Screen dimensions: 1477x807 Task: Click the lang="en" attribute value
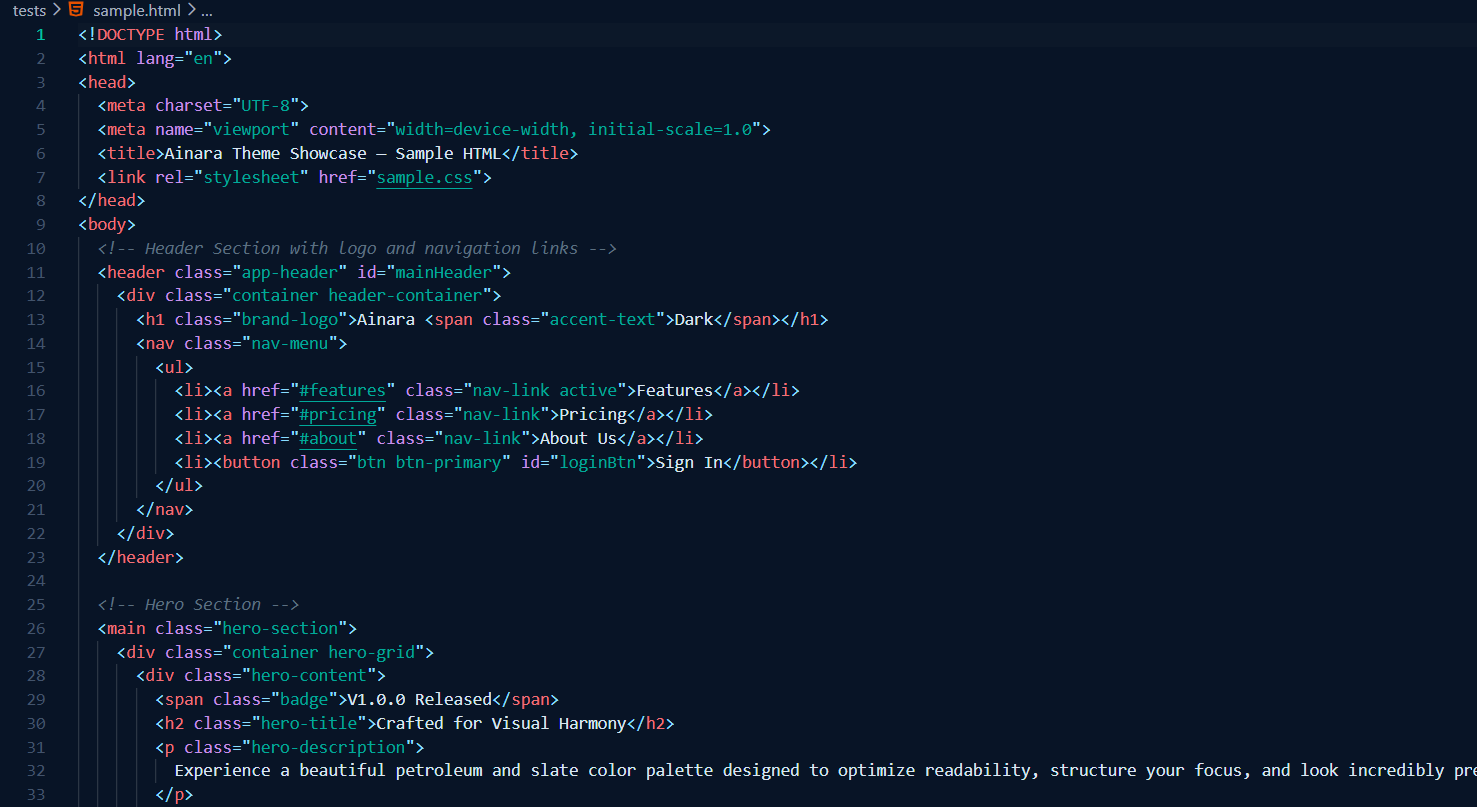click(203, 58)
